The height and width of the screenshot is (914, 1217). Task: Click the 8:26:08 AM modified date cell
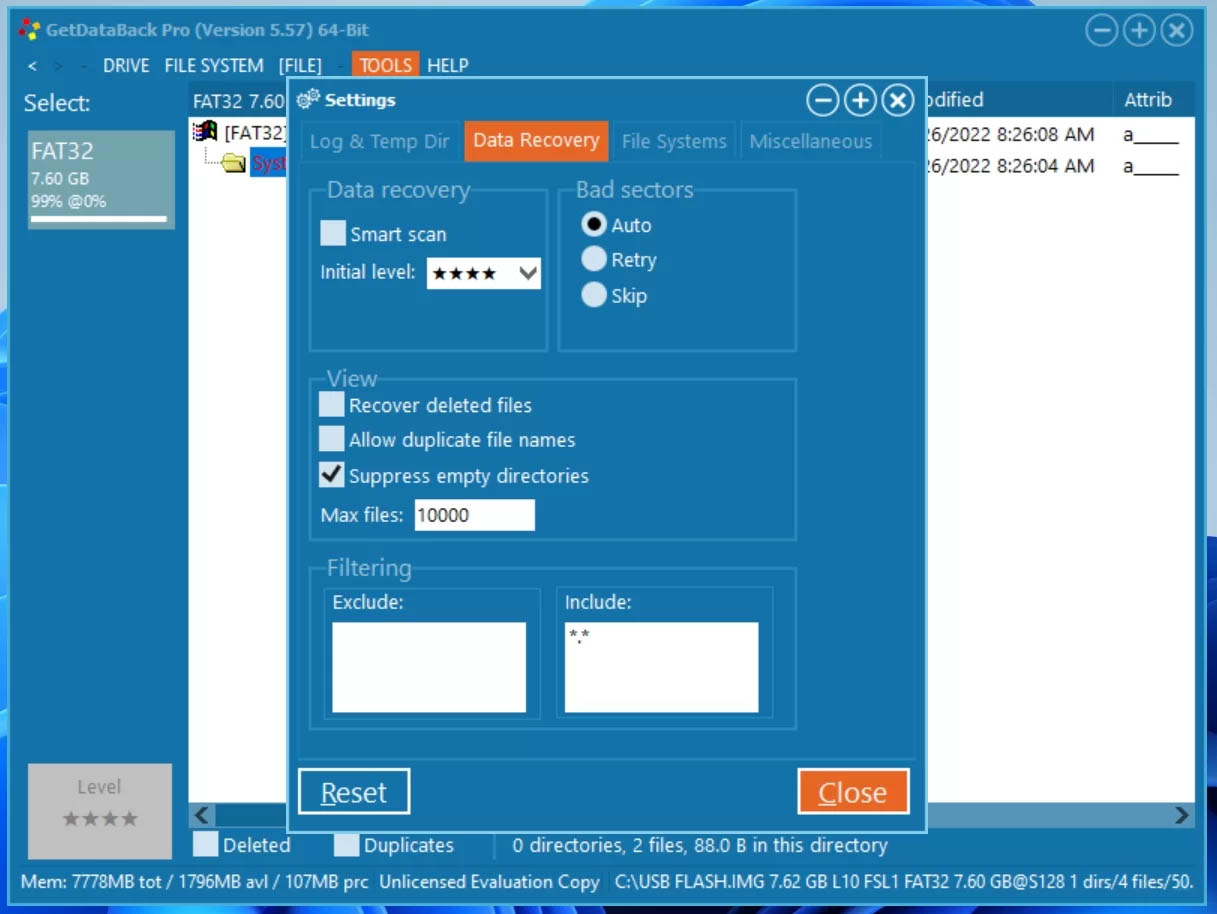coord(1011,134)
